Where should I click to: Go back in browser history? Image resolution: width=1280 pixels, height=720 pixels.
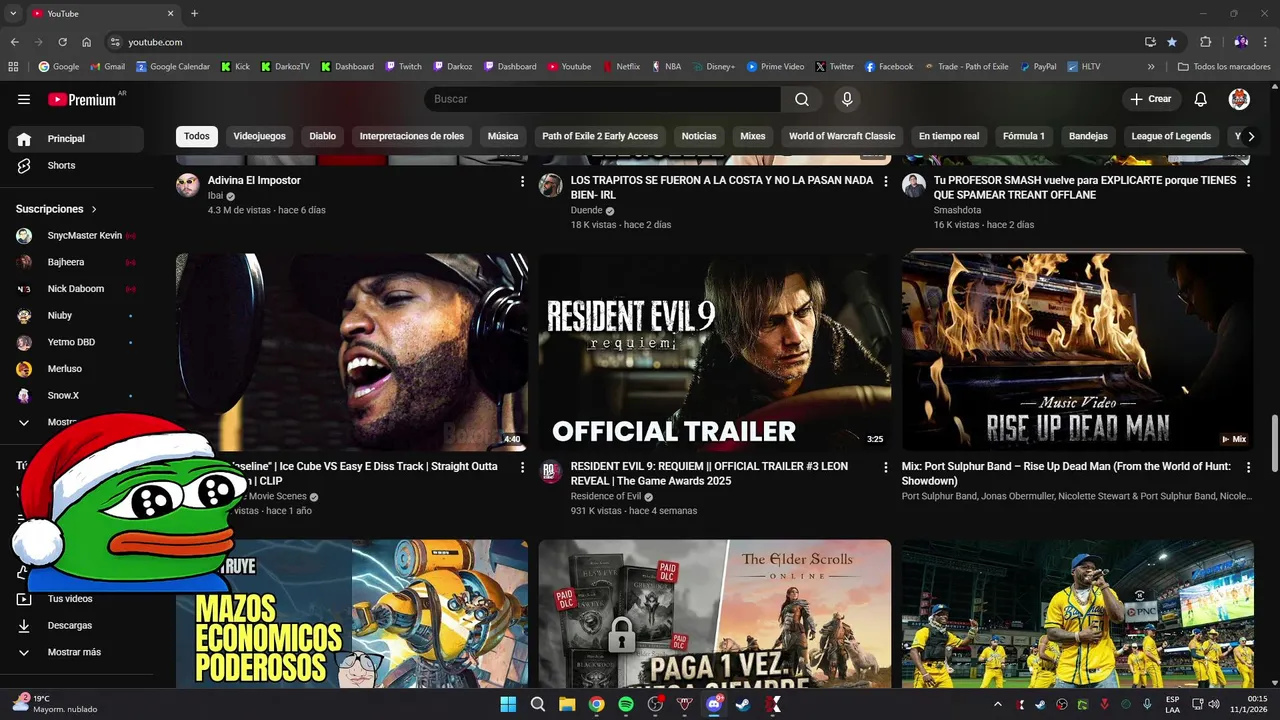tap(14, 42)
